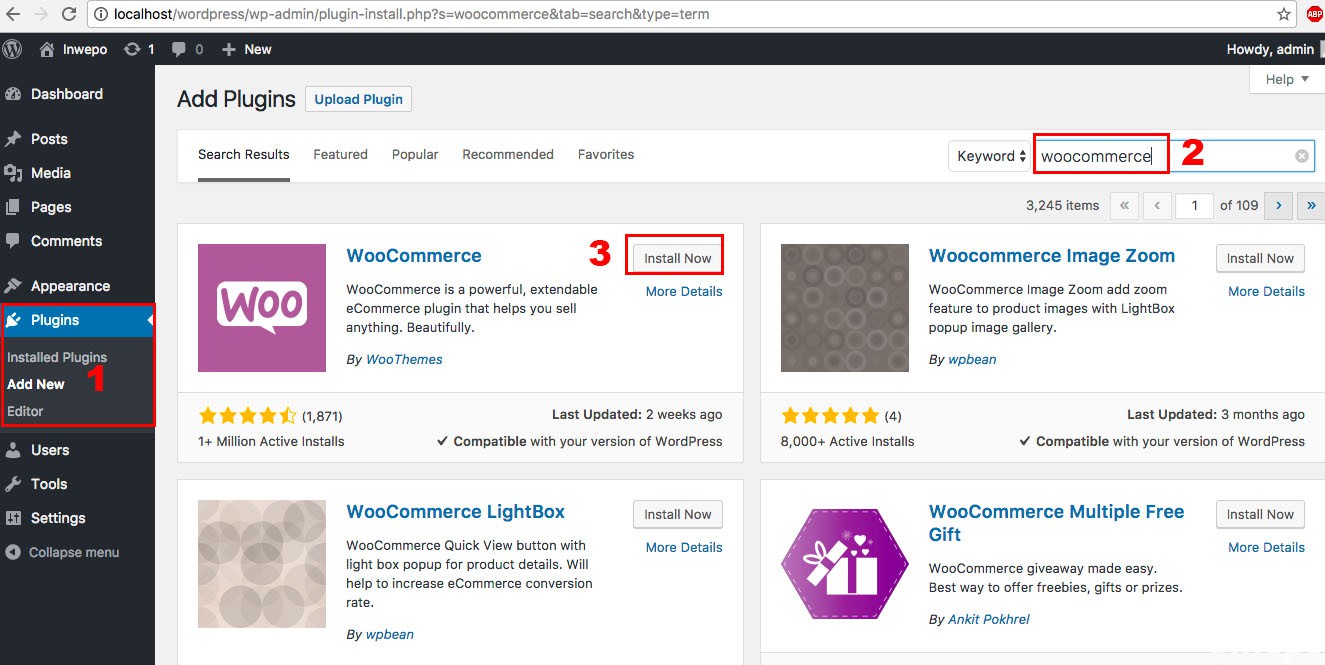Clear the search field with the x icon
1325x665 pixels.
[x=1301, y=155]
